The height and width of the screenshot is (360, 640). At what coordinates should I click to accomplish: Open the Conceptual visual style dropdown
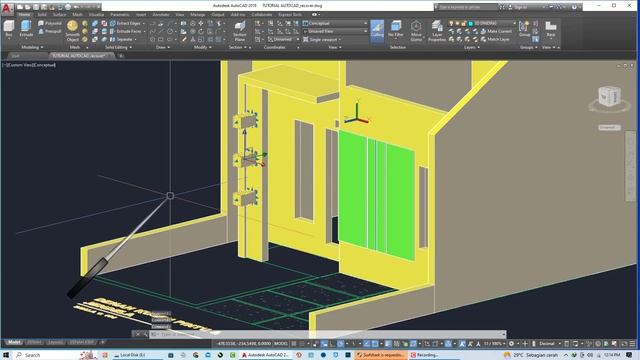[x=335, y=24]
